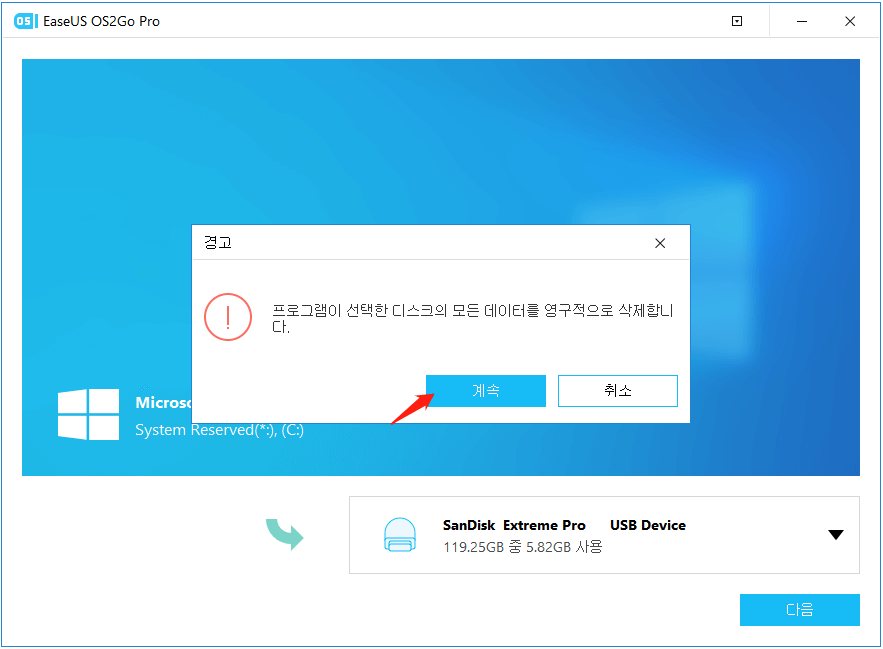Screen dimensions: 883x649
Task: Click the 경고 dialog title
Action: tap(218, 243)
